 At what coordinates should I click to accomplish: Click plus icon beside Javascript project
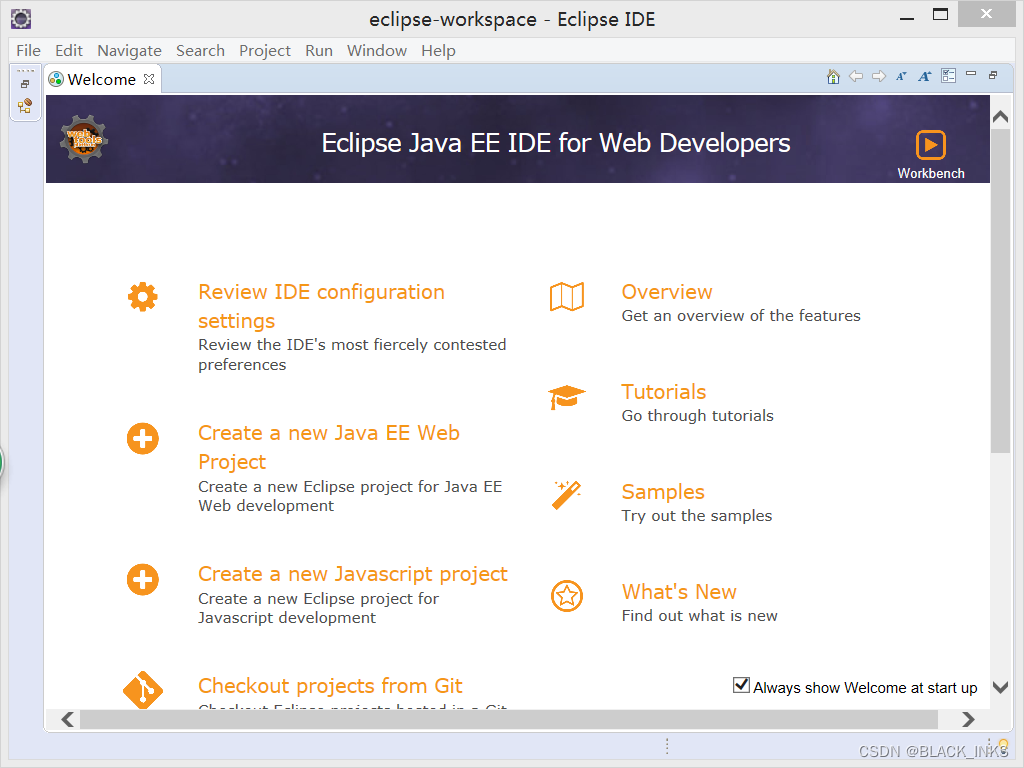142,579
